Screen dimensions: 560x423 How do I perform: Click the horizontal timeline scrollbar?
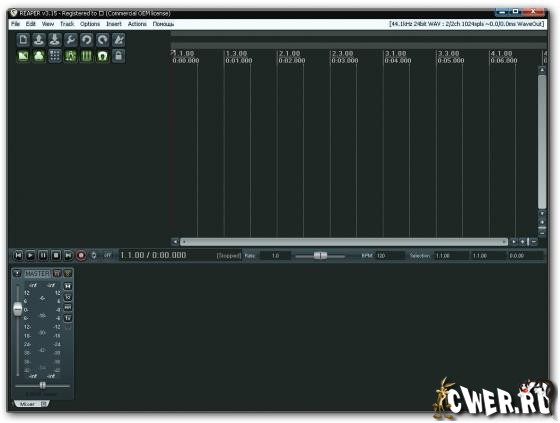[x=344, y=242]
